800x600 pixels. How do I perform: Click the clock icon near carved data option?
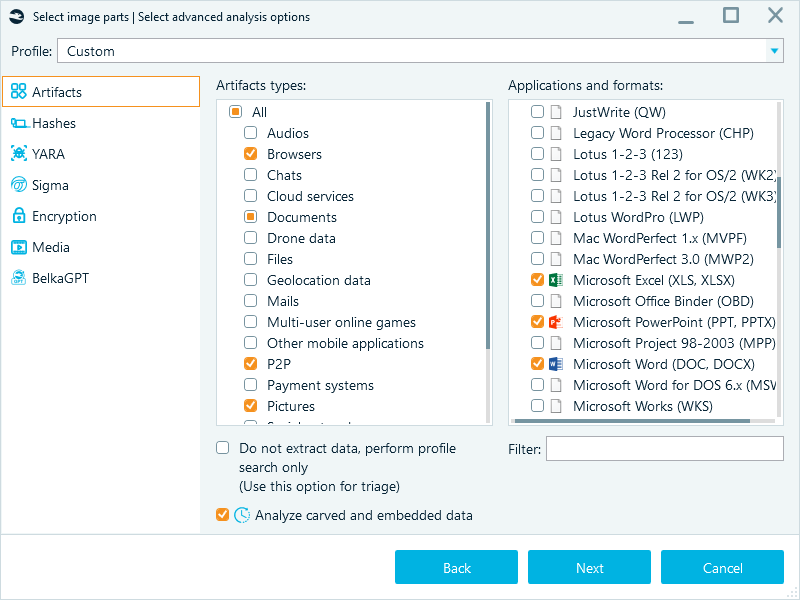tap(241, 515)
